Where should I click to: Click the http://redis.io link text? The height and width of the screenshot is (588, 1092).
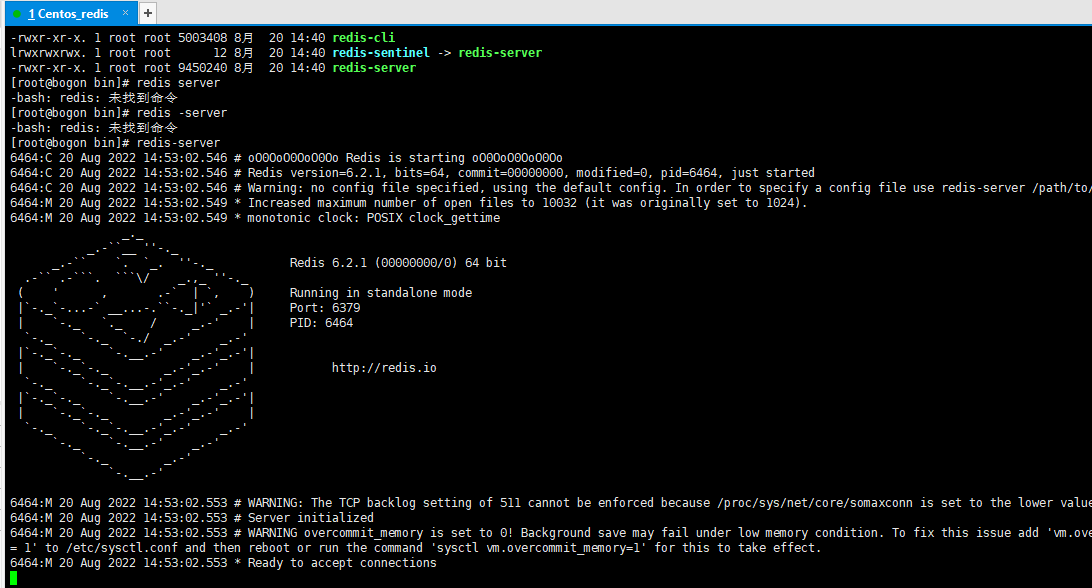[384, 368]
